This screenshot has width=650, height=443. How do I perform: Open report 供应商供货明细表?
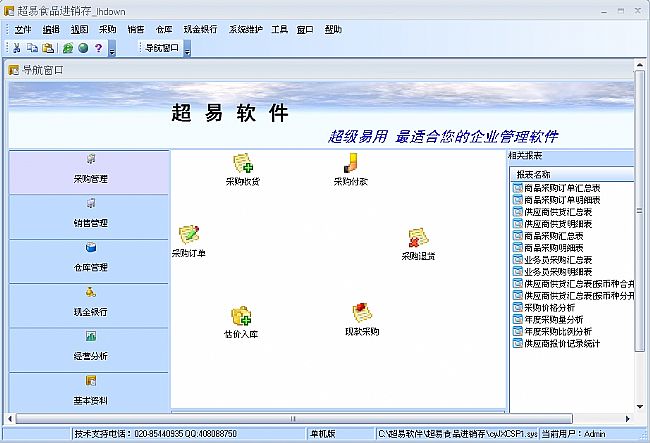[553, 224]
